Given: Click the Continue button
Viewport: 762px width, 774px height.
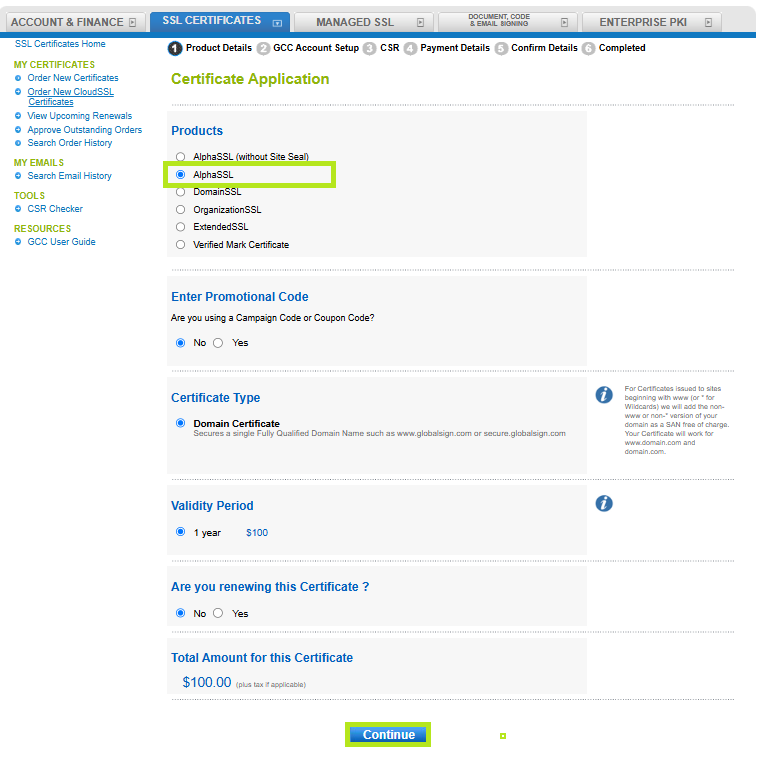Looking at the screenshot, I should pos(388,735).
